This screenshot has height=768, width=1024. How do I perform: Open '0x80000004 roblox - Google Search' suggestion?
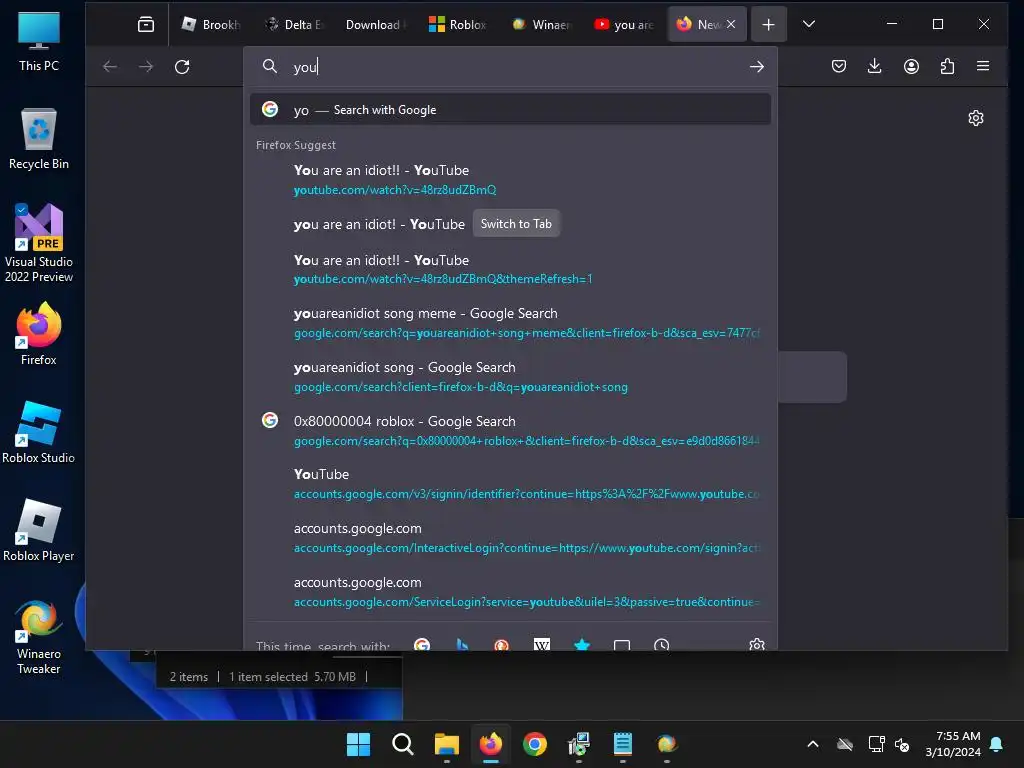(x=510, y=431)
